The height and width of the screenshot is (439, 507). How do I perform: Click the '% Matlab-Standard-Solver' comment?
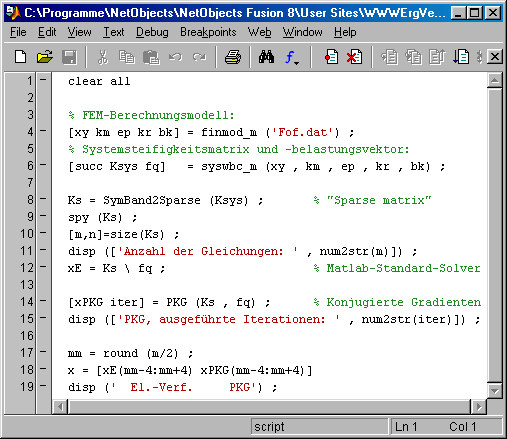coord(397,268)
